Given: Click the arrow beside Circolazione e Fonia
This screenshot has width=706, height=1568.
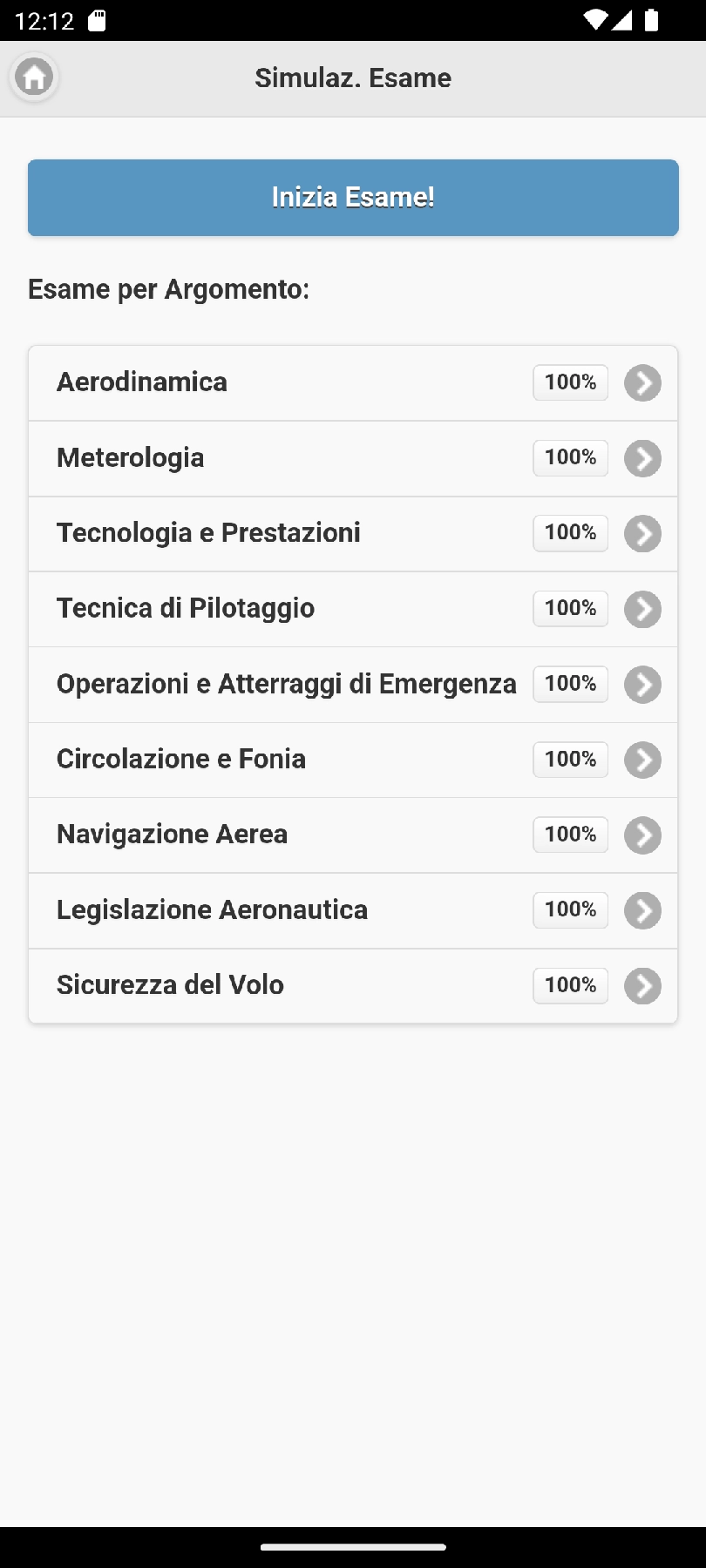Looking at the screenshot, I should [642, 760].
